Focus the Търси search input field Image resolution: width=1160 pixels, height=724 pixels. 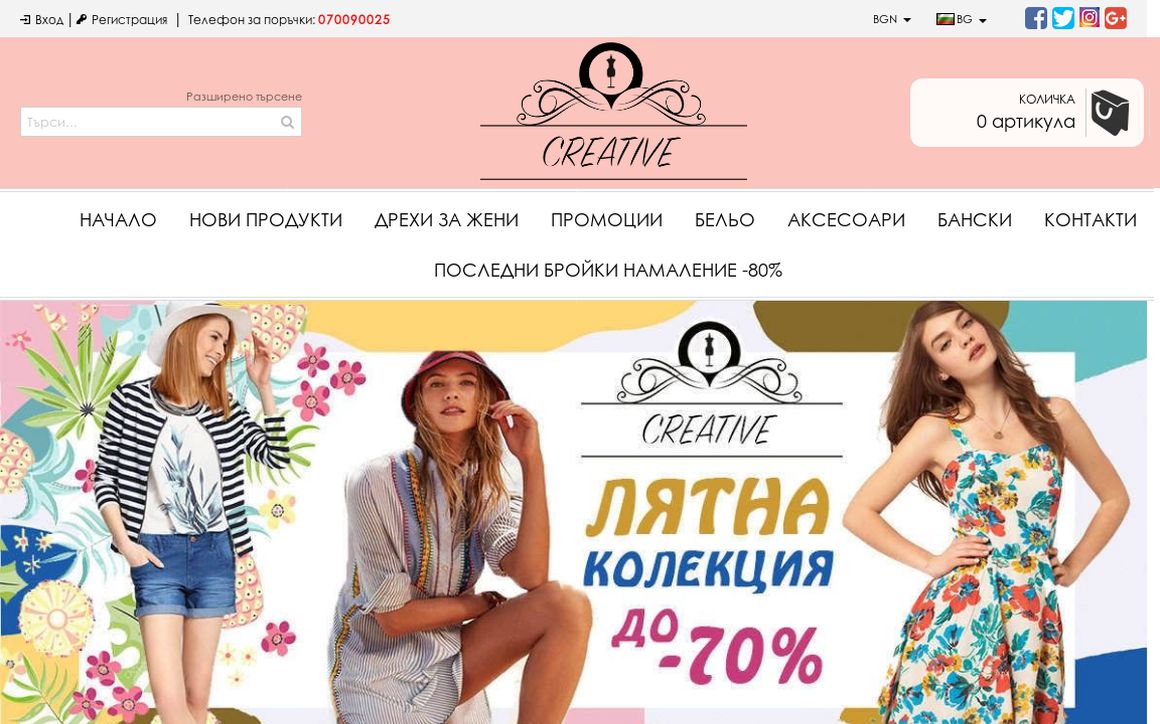[x=161, y=122]
